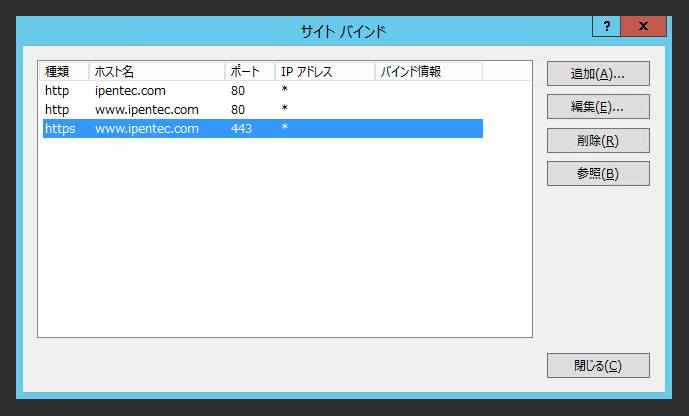Click the IP アドレス column header
This screenshot has width=689, height=416.
point(325,72)
